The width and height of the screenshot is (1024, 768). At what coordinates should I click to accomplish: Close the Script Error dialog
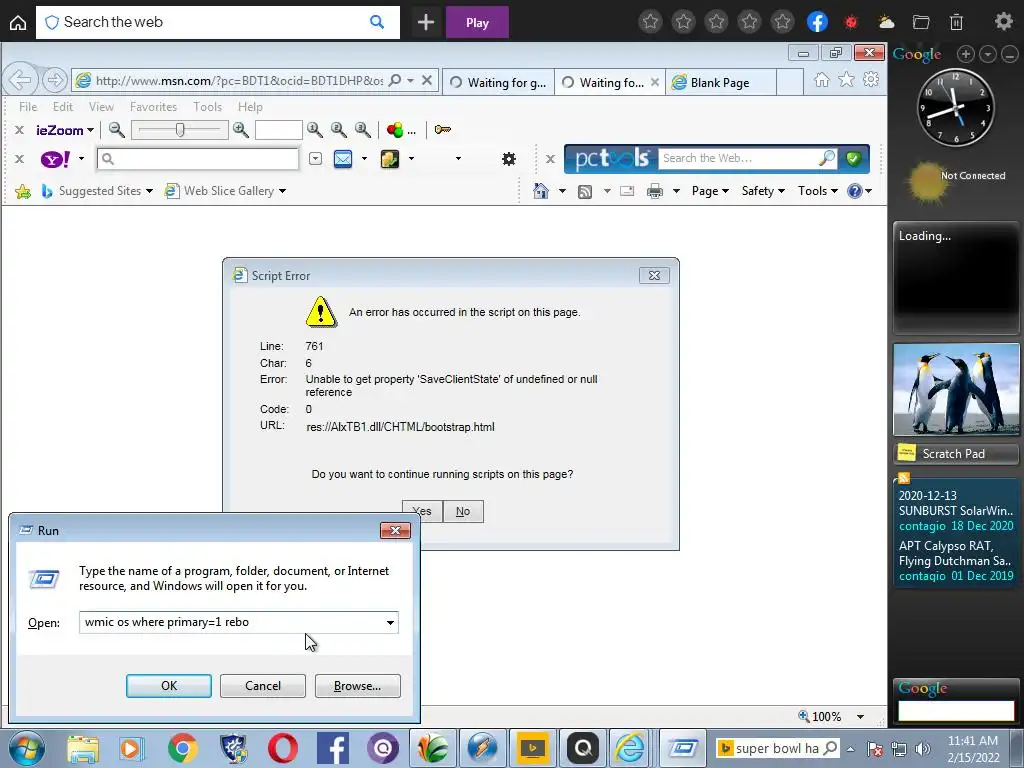pyautogui.click(x=654, y=276)
